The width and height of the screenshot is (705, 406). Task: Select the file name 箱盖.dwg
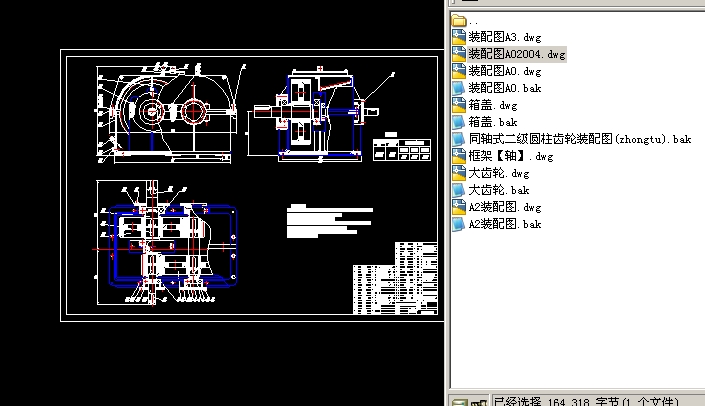point(493,105)
